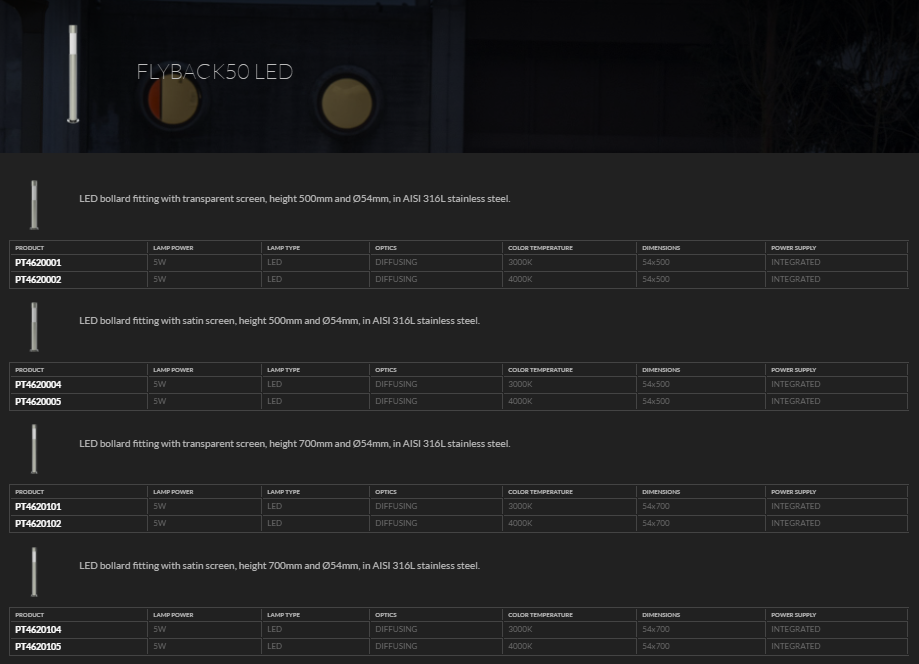Open the 500mm satin screen bollard thumbnail

point(34,326)
